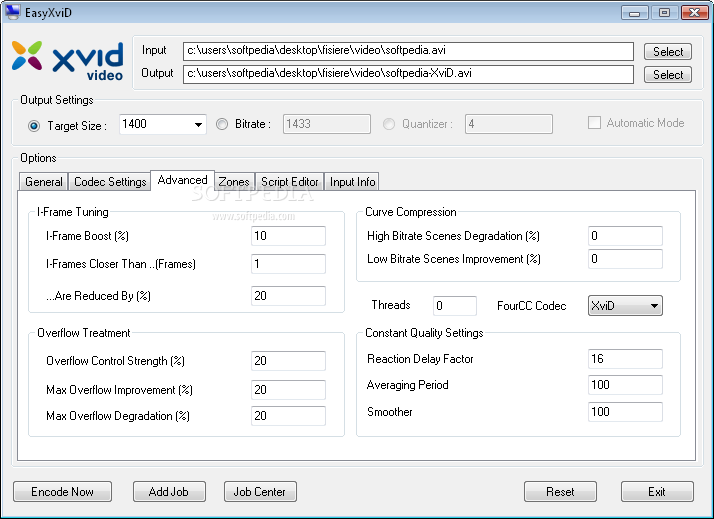The image size is (714, 519).
Task: Switch to the Codec Settings tab
Action: pyautogui.click(x=110, y=182)
